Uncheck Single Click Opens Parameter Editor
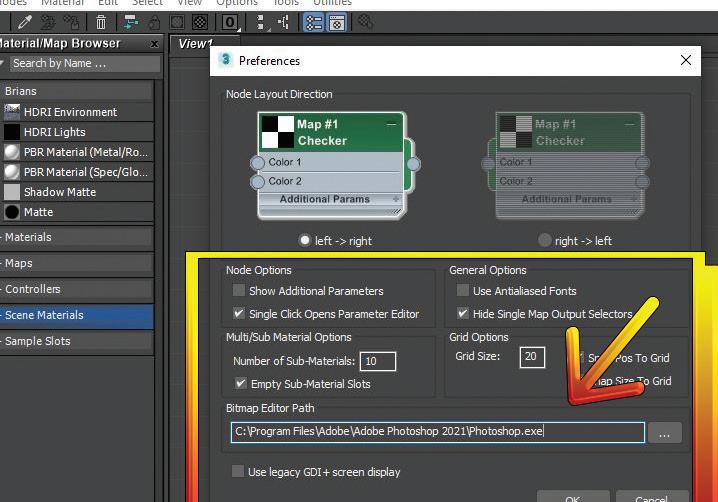 click(x=239, y=313)
